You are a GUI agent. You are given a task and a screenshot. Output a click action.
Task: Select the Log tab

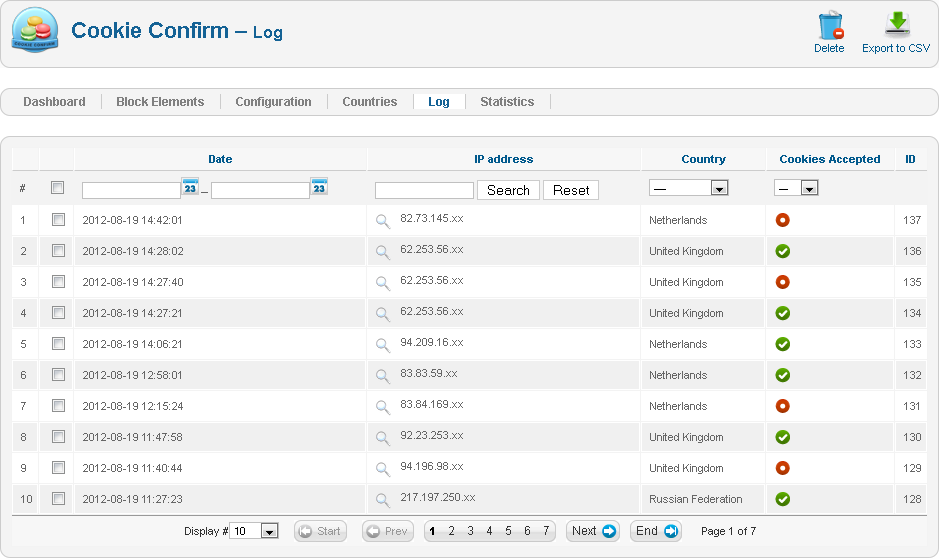[438, 102]
